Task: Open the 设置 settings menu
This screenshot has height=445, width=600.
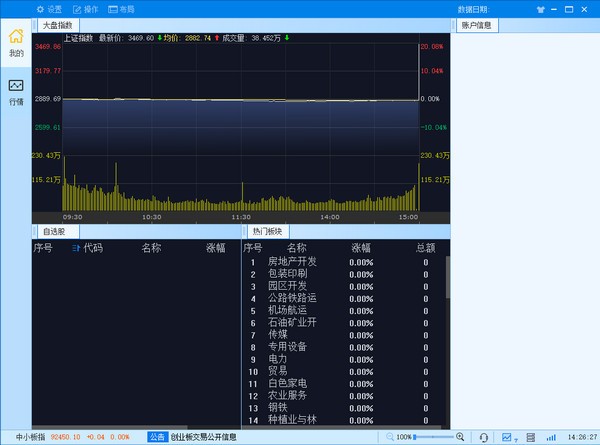Action: pos(48,8)
